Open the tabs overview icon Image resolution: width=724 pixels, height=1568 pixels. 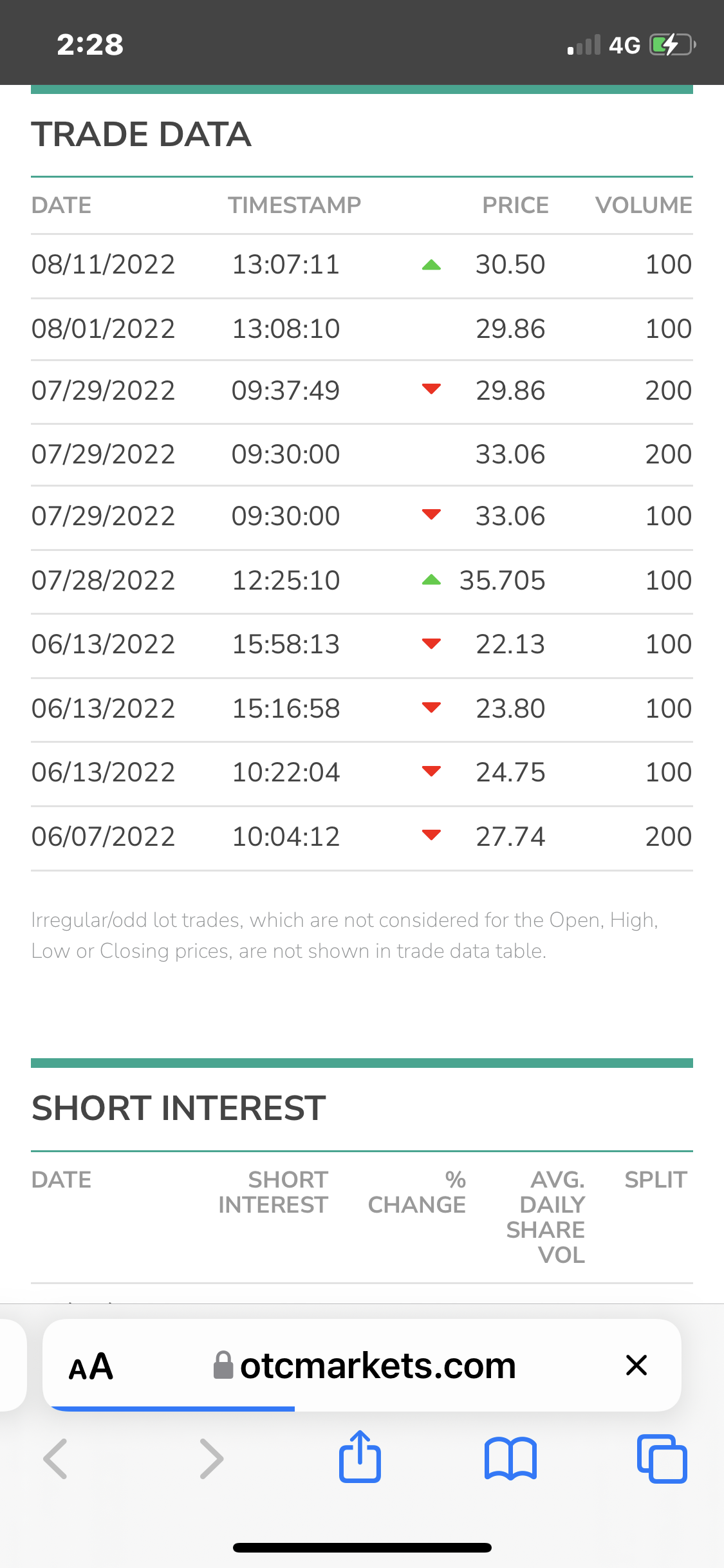click(x=662, y=1459)
